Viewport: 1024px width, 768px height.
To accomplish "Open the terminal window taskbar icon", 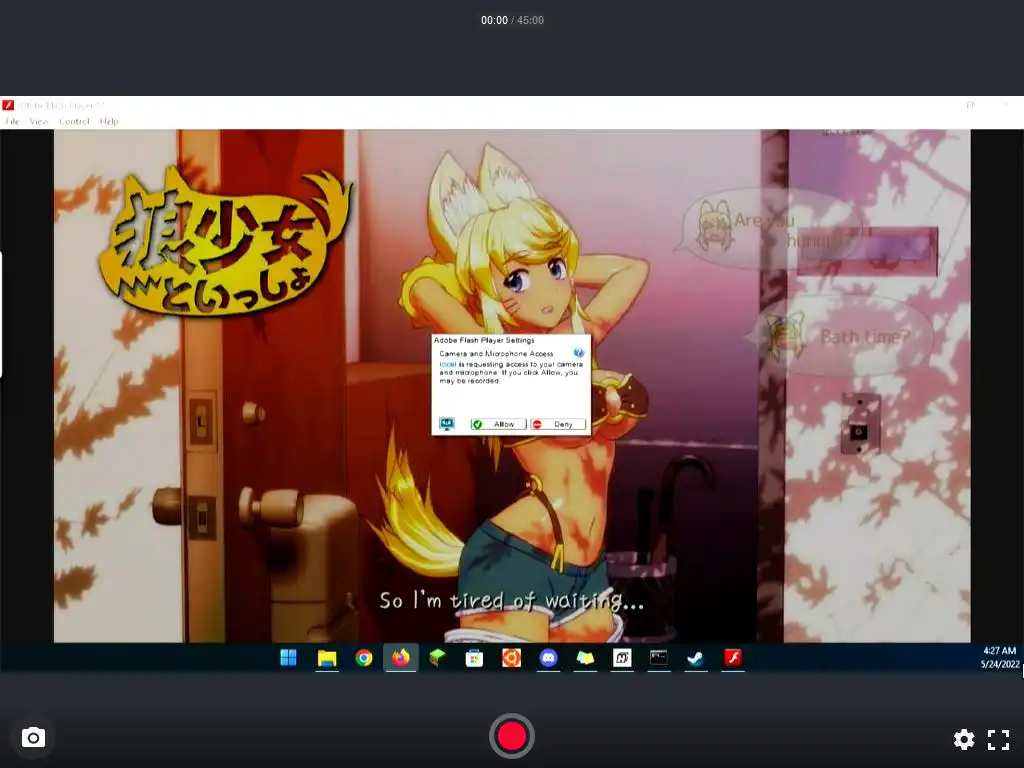I will [x=658, y=658].
